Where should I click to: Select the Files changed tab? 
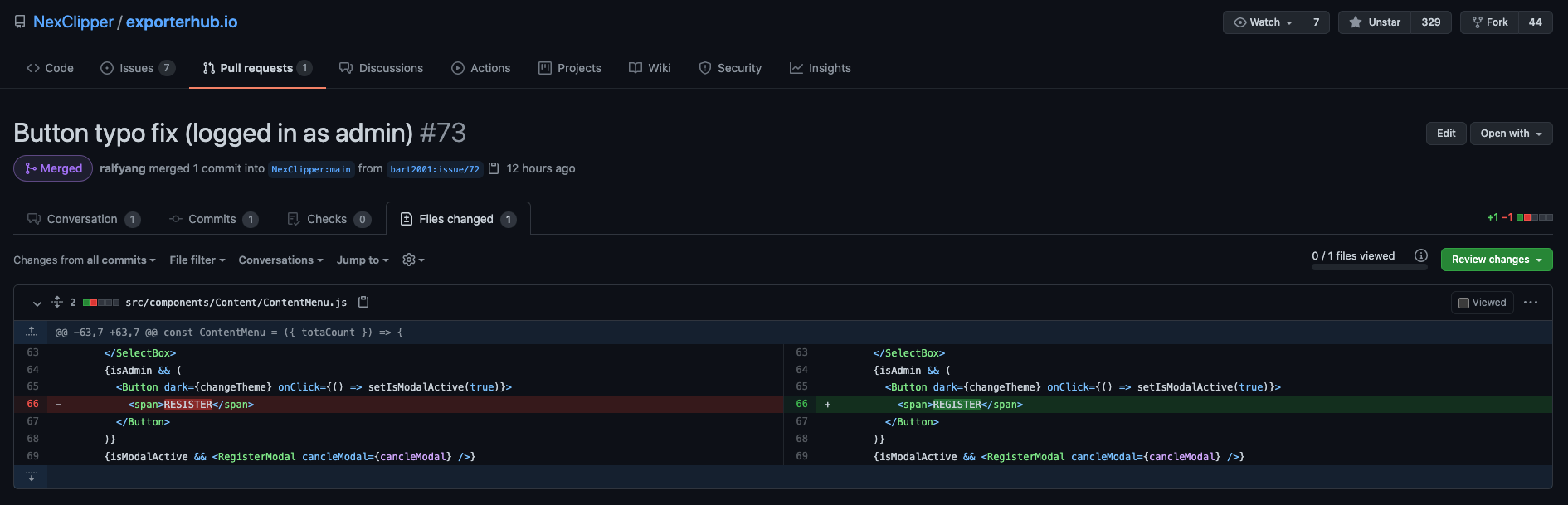coord(458,219)
